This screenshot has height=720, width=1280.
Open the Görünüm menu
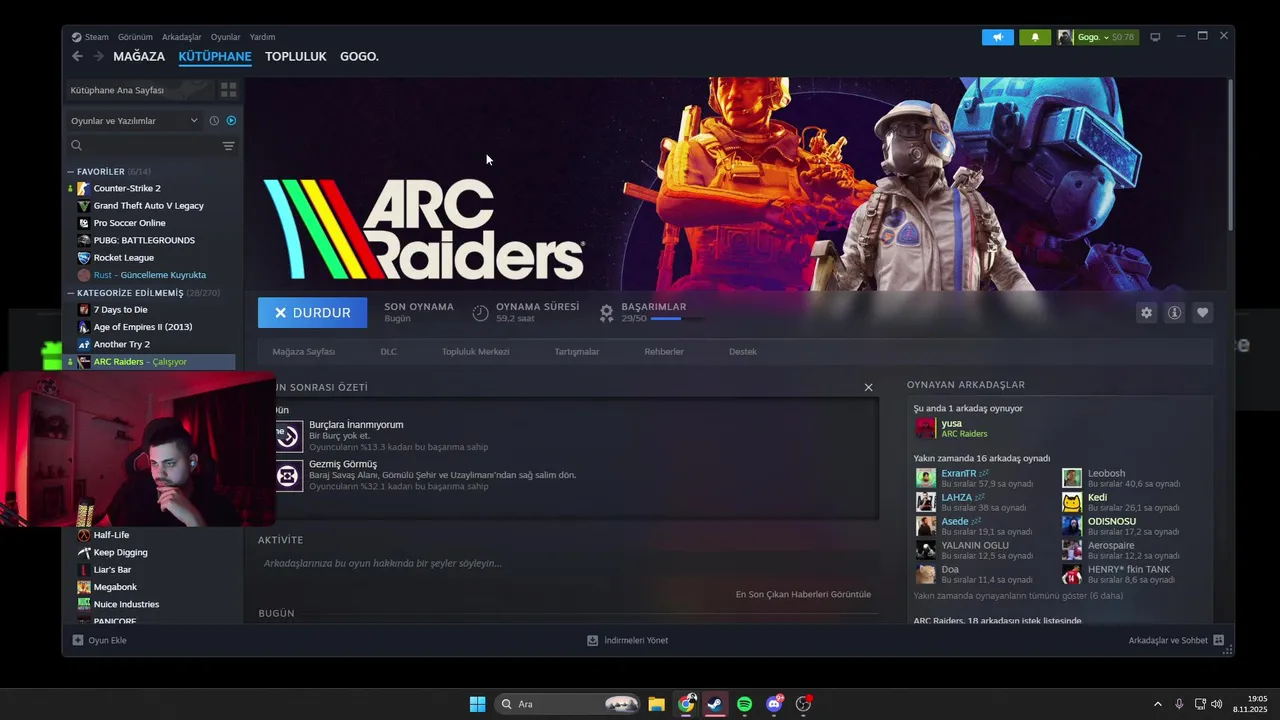tap(135, 37)
